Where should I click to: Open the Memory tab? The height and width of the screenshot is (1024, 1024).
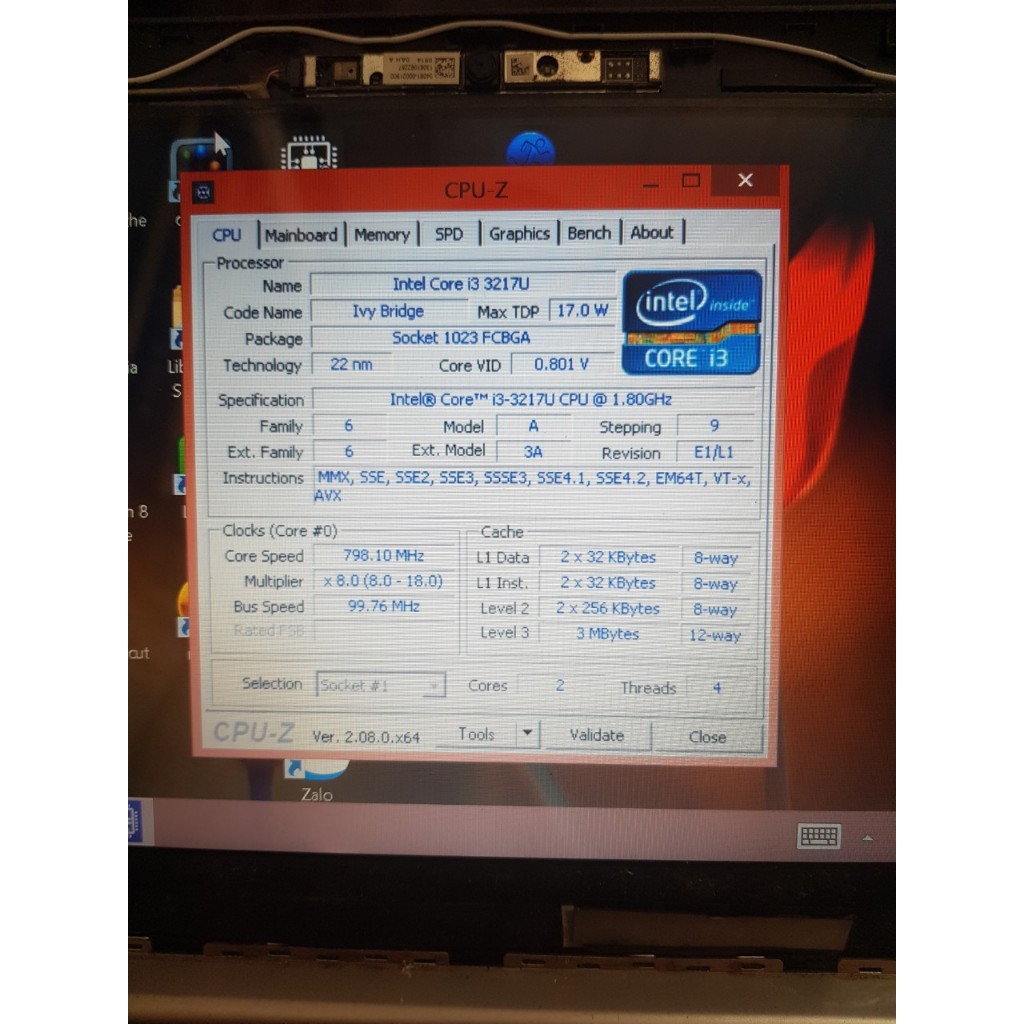382,234
